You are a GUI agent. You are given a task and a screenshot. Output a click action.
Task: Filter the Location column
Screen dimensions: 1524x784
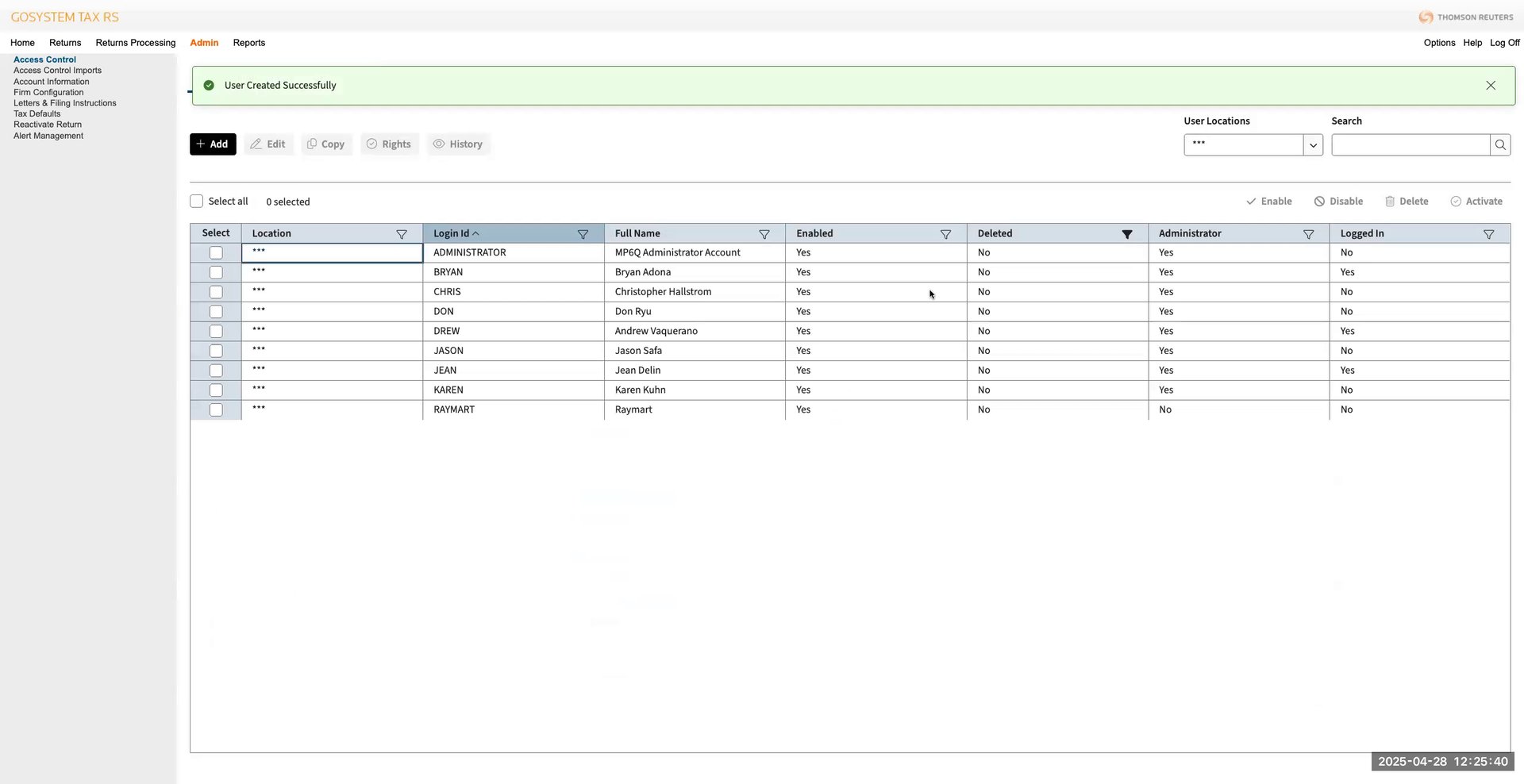[x=402, y=234]
